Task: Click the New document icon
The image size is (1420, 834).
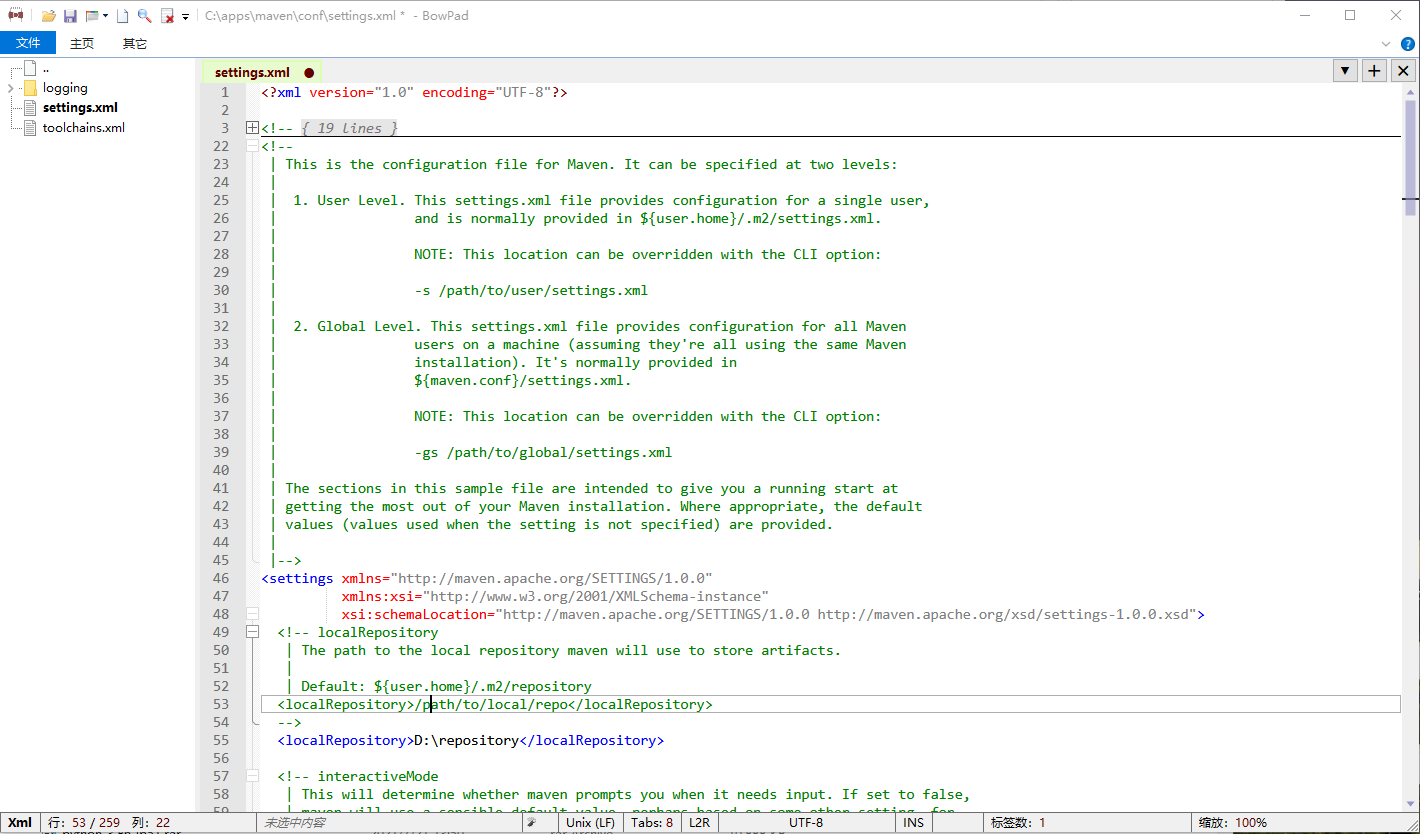Action: [122, 16]
